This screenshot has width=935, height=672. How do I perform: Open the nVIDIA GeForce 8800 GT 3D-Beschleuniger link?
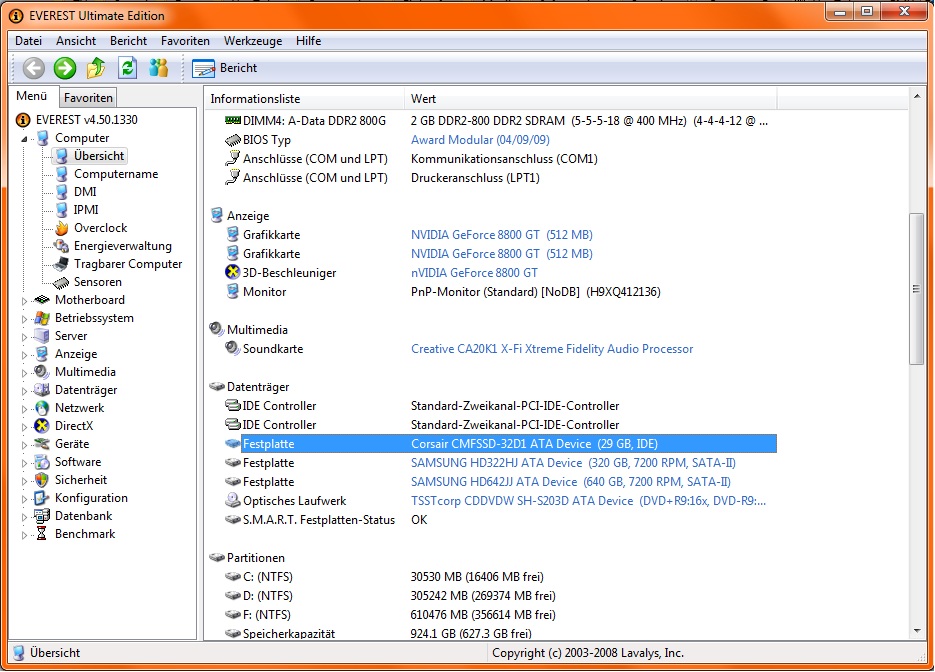(x=474, y=273)
